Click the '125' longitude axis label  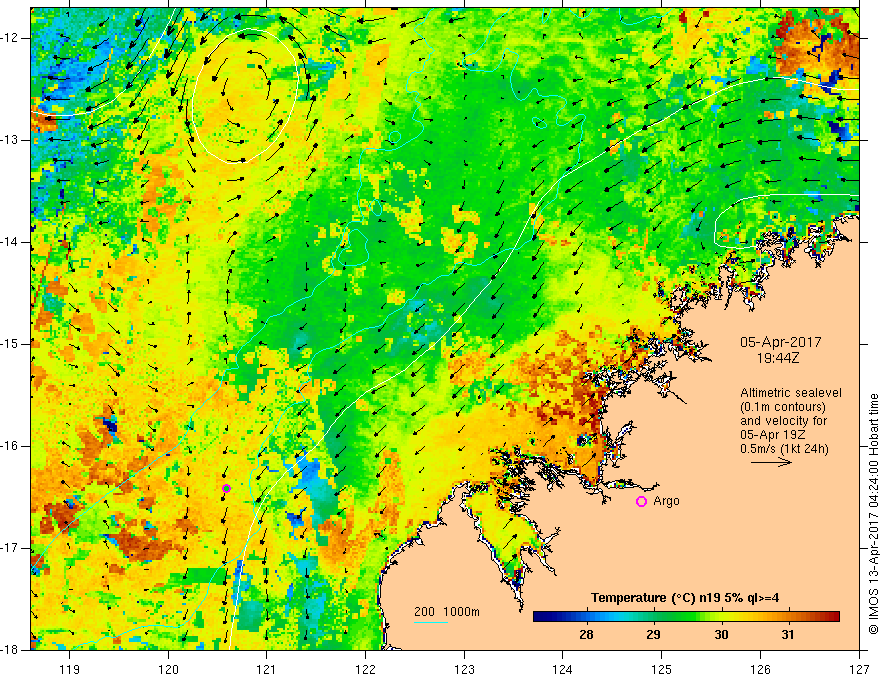point(662,669)
